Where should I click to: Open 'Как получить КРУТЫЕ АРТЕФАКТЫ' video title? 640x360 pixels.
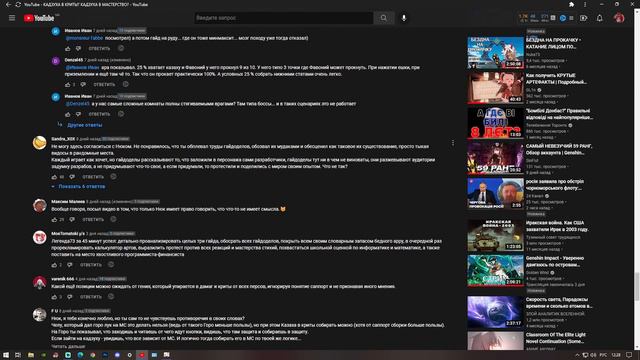[x=556, y=79]
